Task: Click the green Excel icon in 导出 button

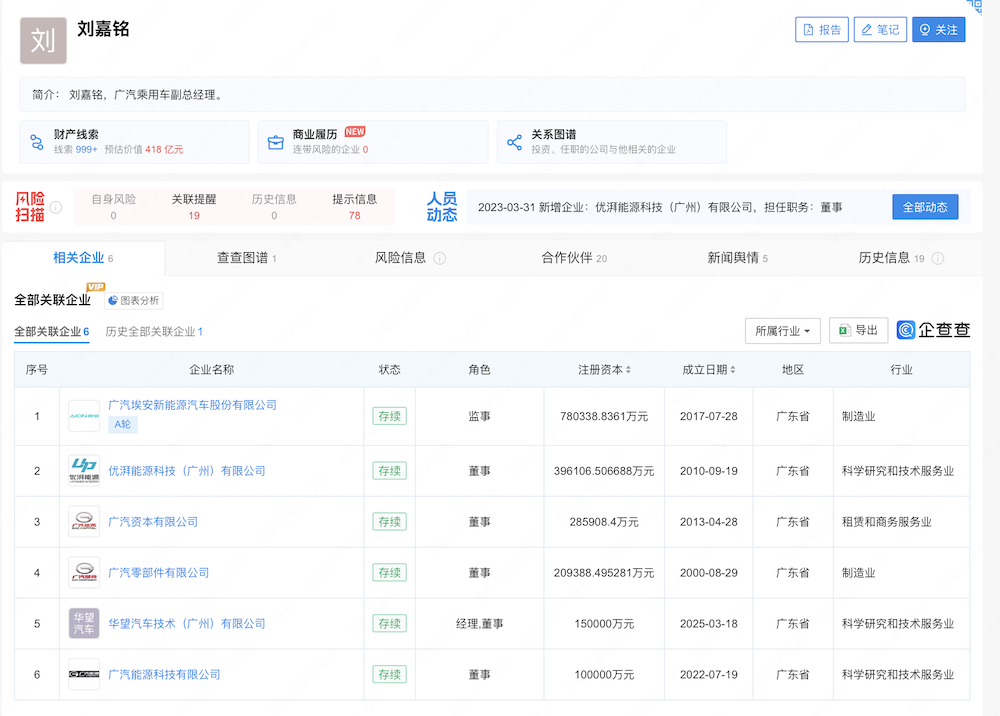Action: (843, 330)
